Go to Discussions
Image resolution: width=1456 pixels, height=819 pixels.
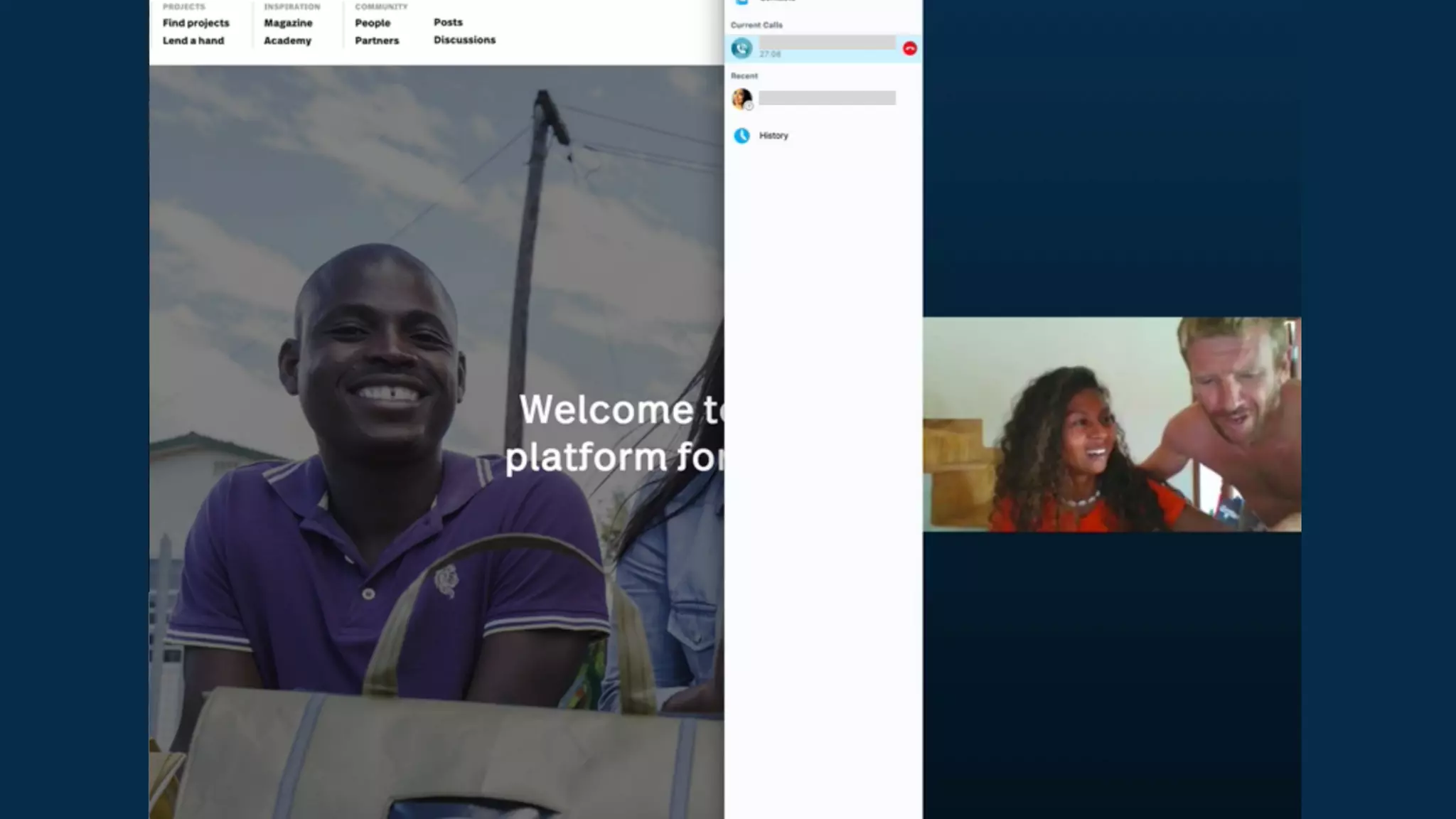coord(464,40)
